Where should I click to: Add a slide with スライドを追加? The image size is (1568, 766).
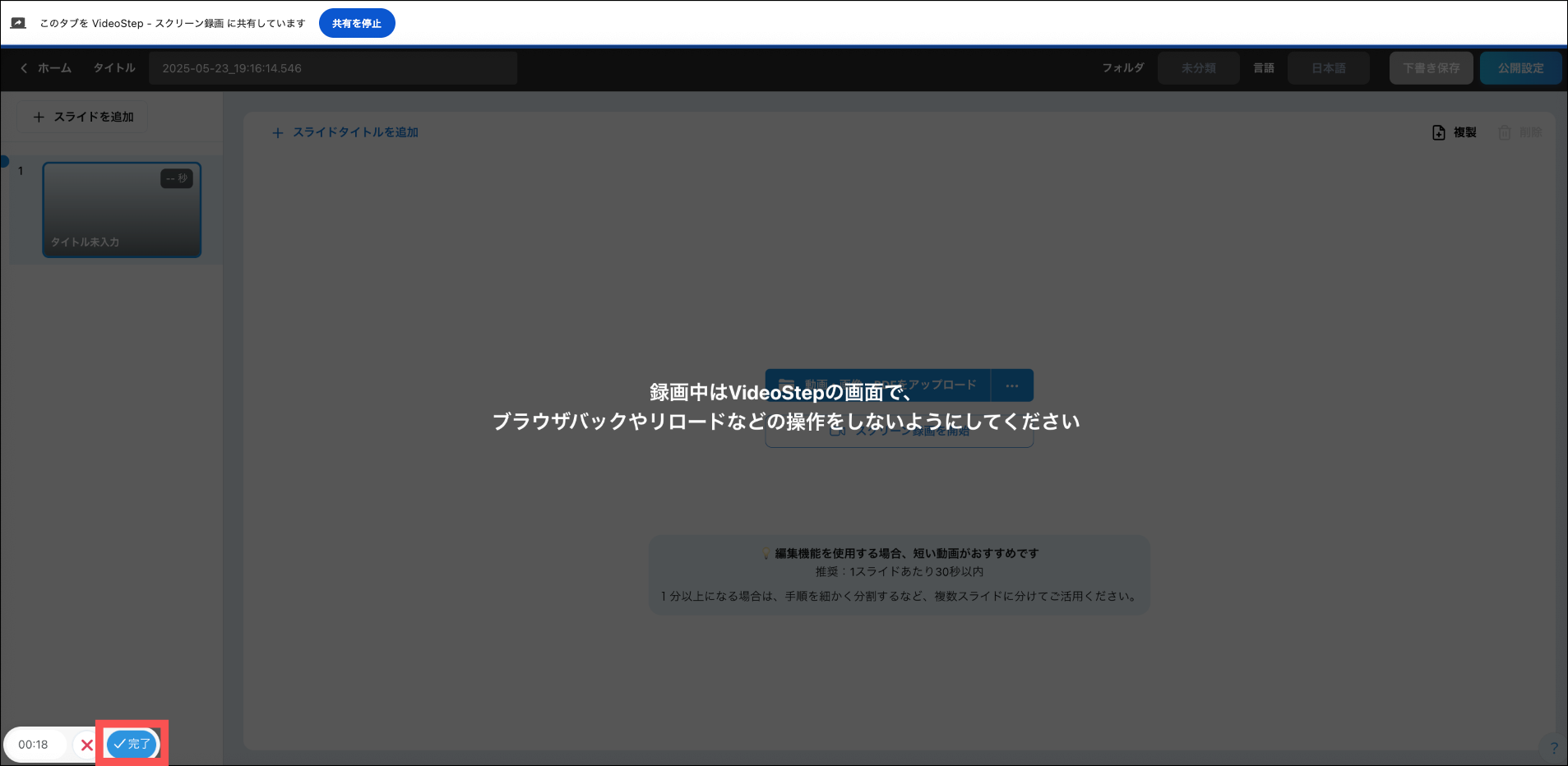click(x=82, y=117)
